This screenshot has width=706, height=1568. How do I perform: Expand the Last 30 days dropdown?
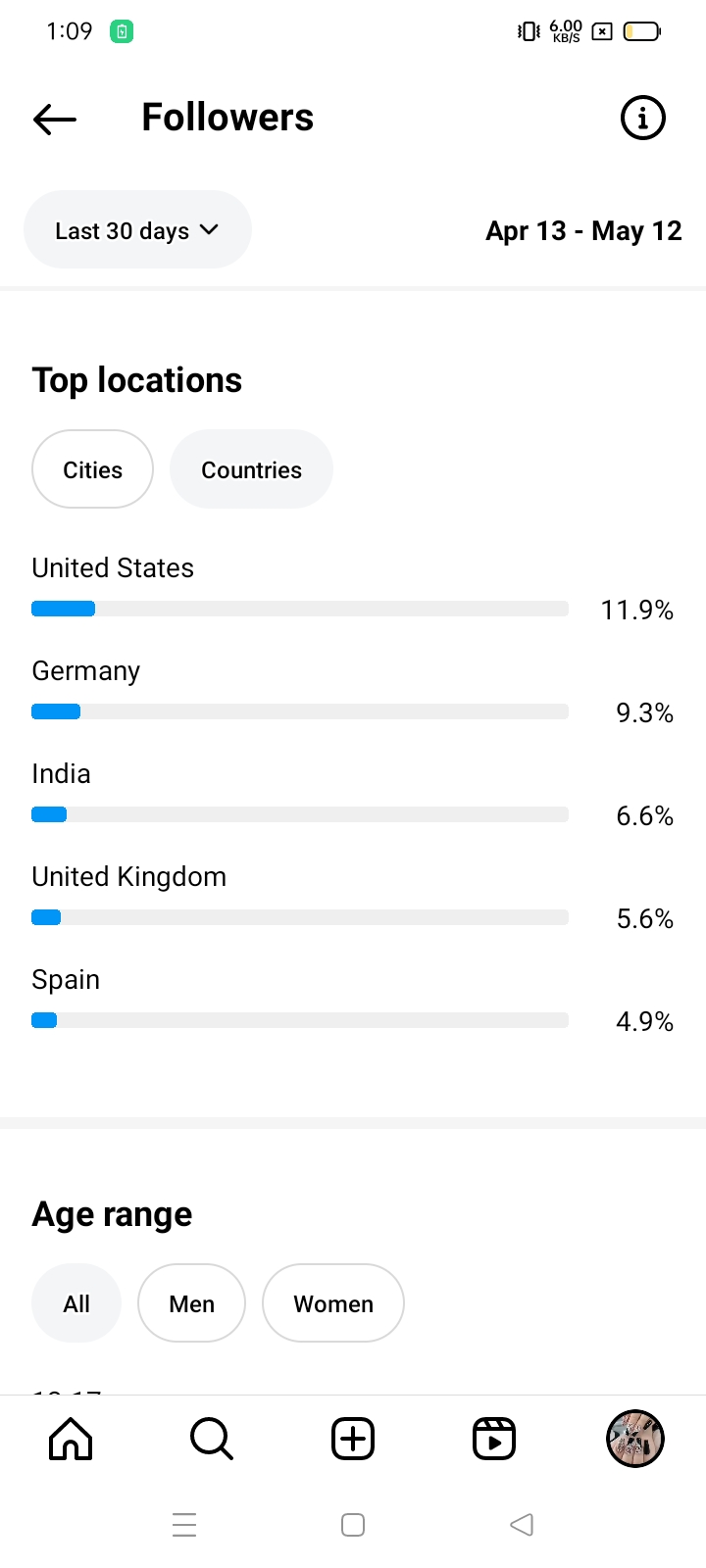point(137,230)
